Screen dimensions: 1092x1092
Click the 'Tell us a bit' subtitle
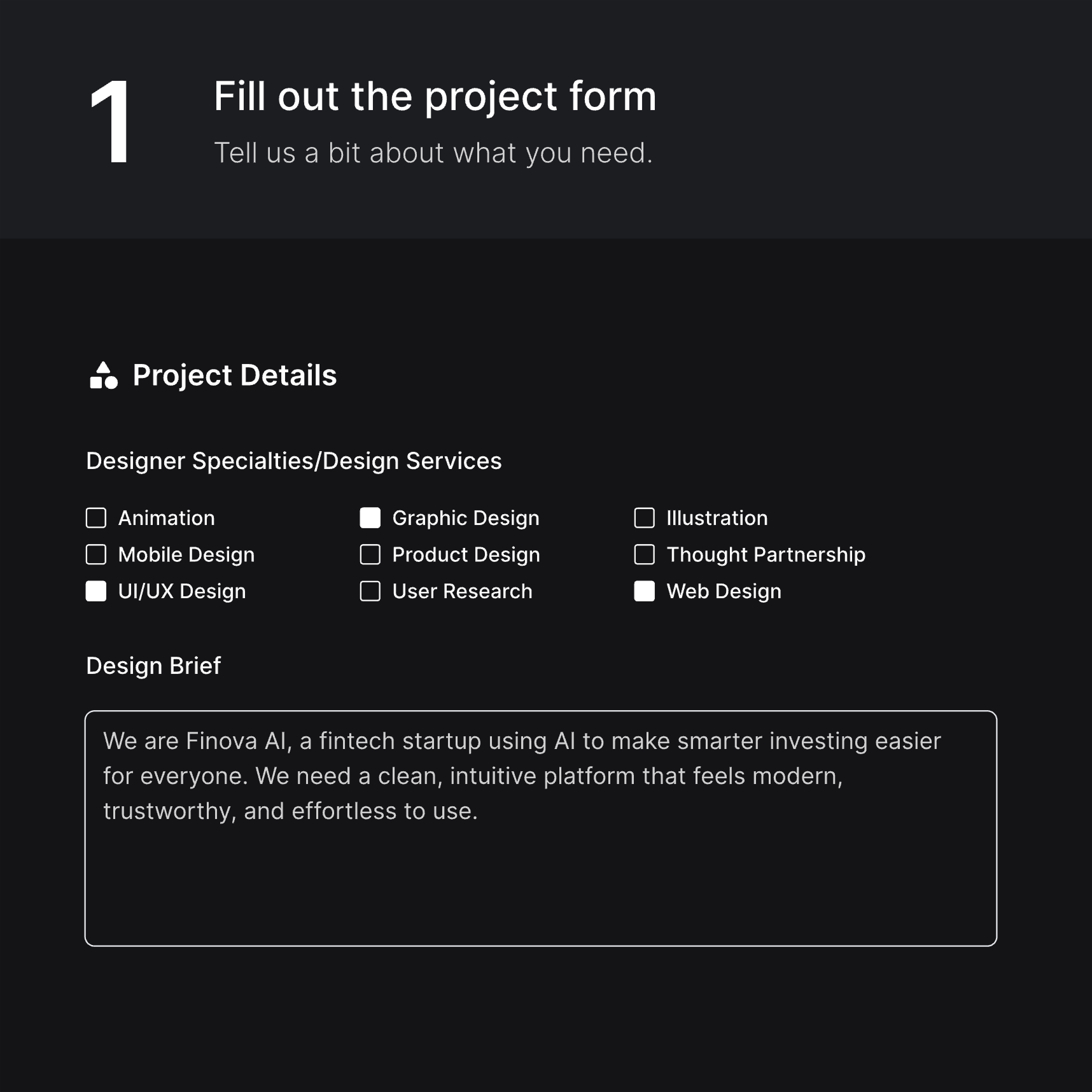tap(433, 153)
